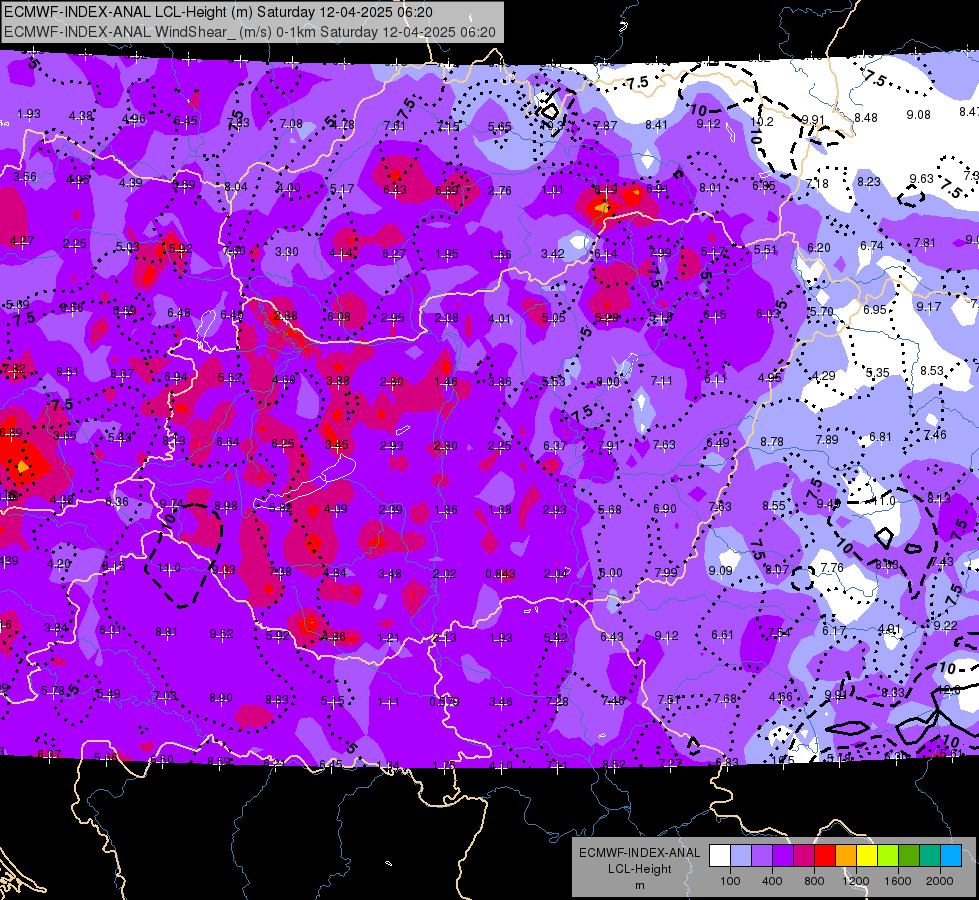Click the grid value 8.67
Screen dimensions: 979x900
(x=122, y=373)
